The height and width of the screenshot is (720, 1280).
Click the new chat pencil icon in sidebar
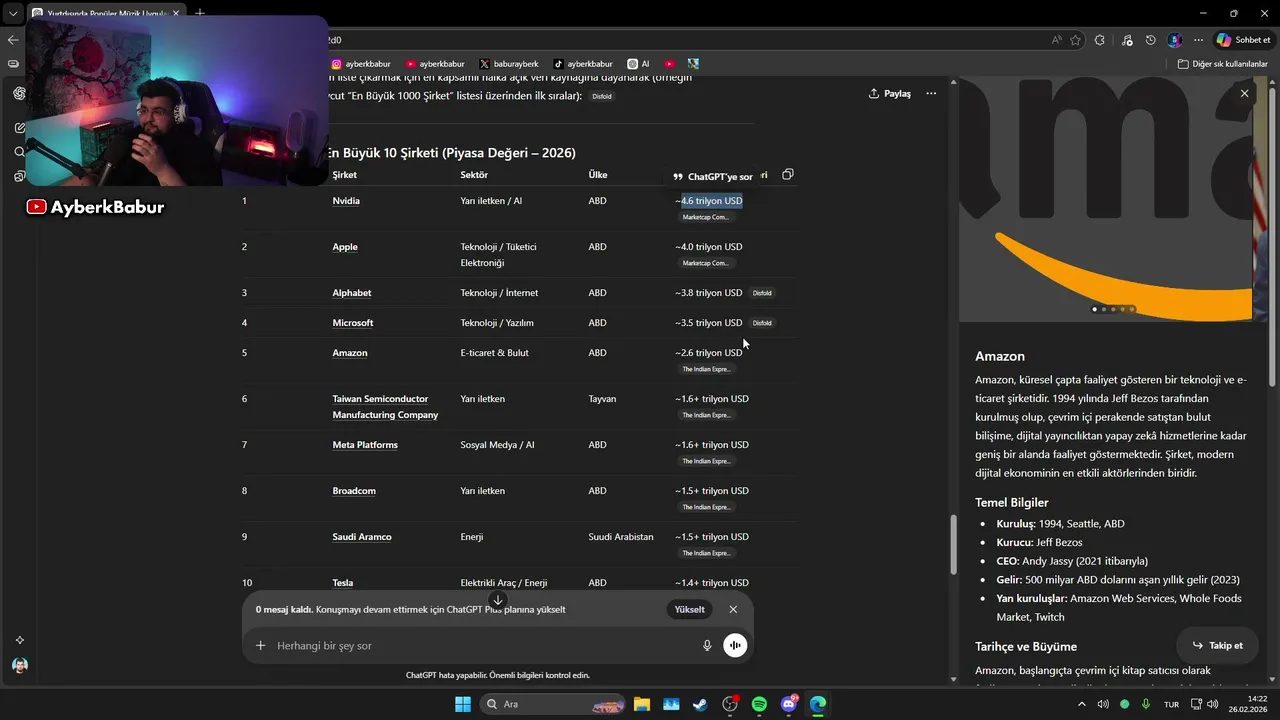click(19, 128)
